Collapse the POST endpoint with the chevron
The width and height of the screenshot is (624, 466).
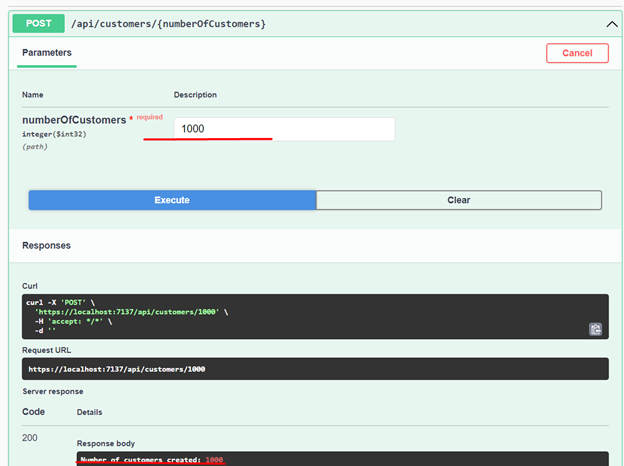coord(612,23)
